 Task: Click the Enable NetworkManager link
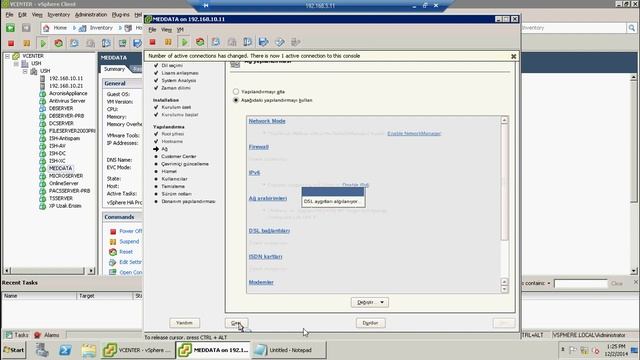[x=414, y=133]
